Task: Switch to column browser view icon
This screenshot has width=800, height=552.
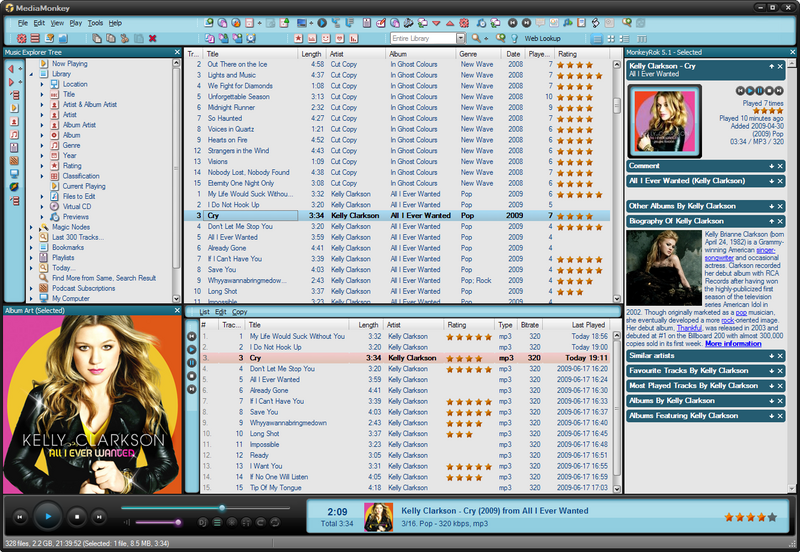Action: coord(642,39)
